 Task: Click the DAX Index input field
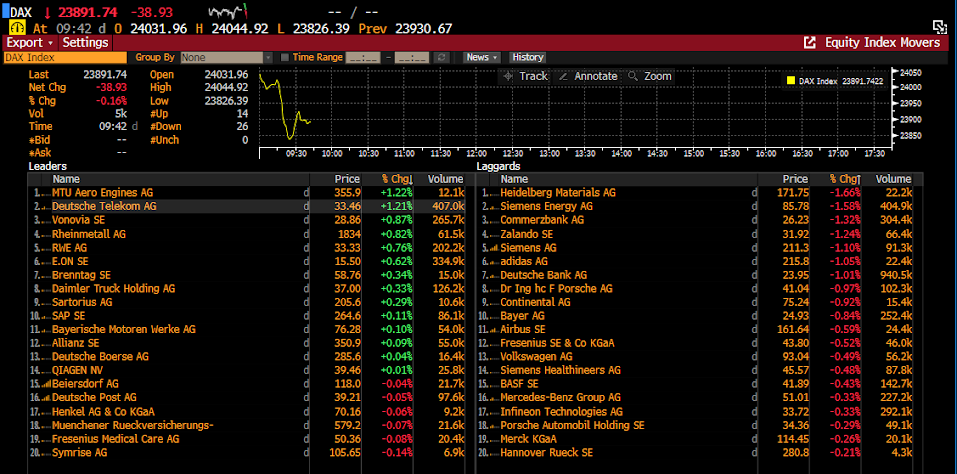[65, 57]
